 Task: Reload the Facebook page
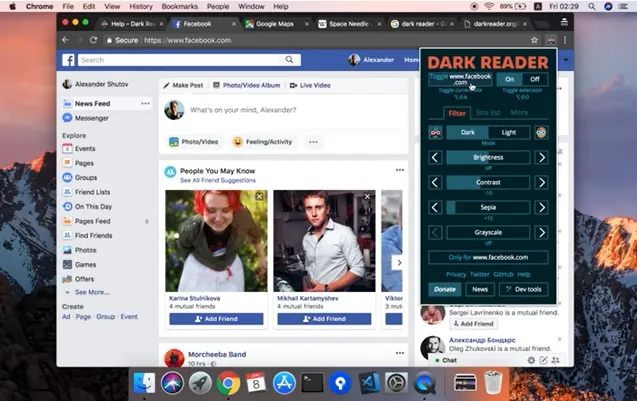click(93, 40)
